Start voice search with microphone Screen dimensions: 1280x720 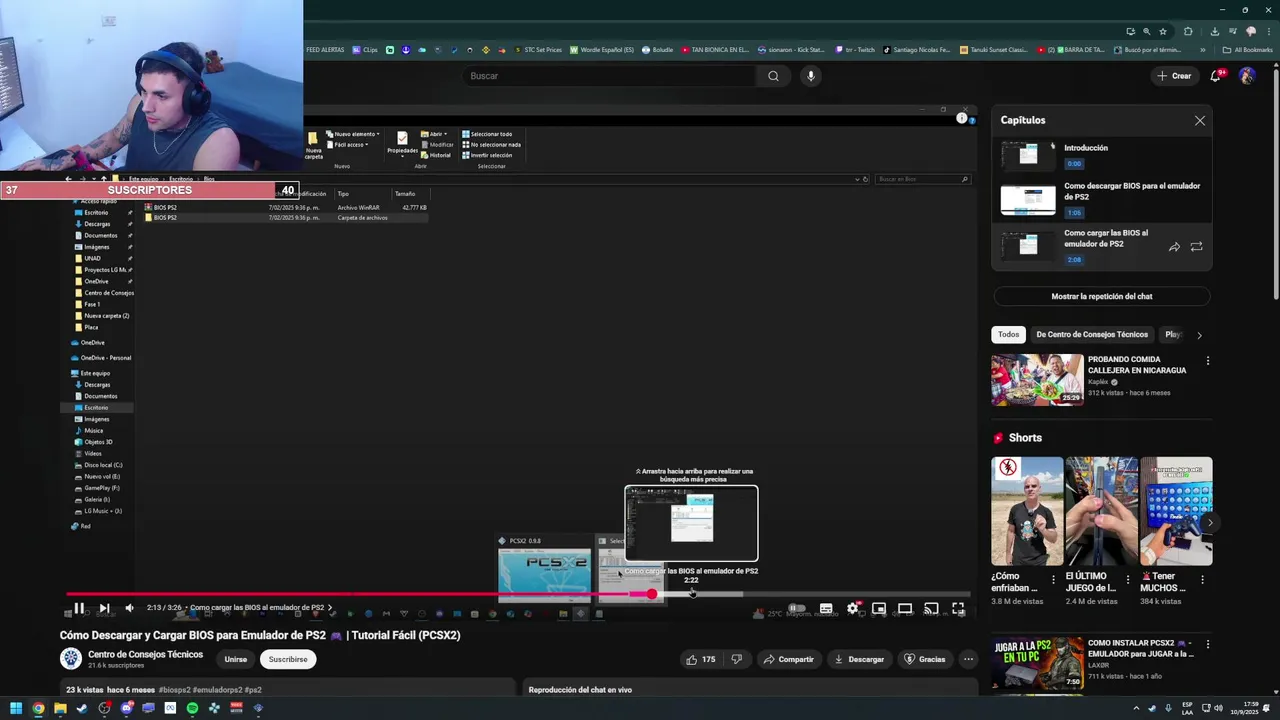coord(811,76)
